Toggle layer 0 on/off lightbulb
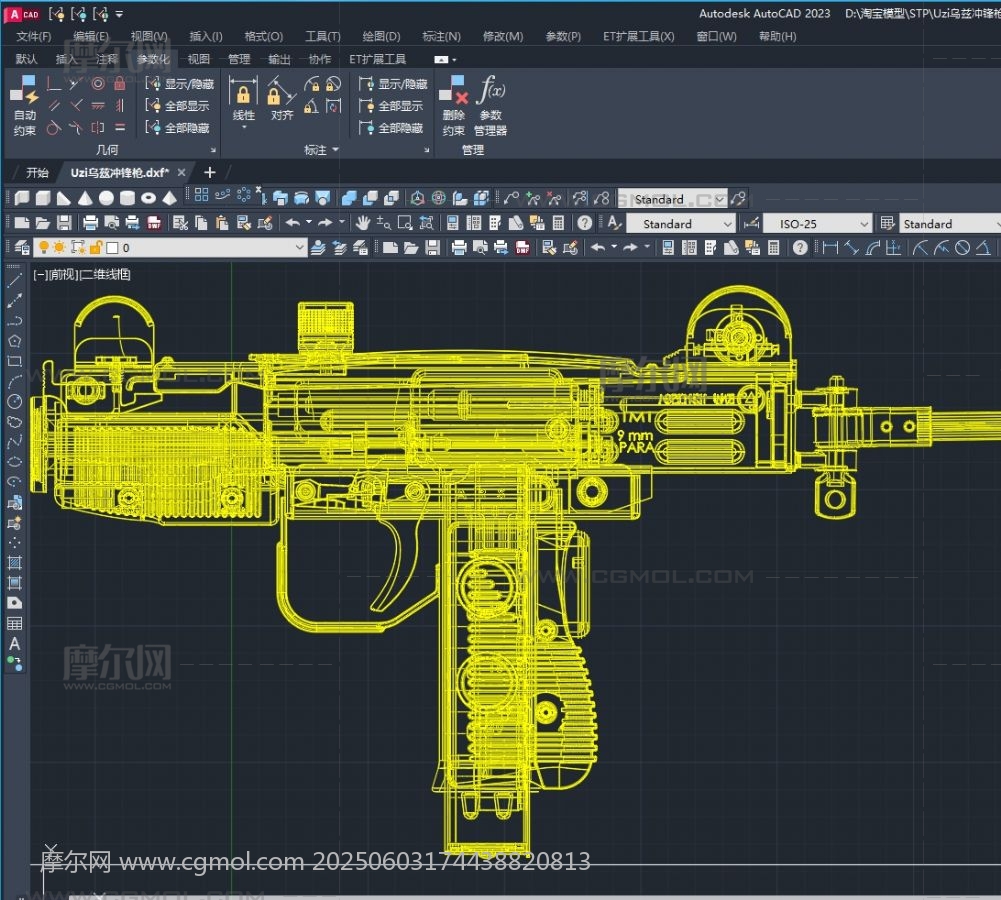Viewport: 1001px width, 900px height. [43, 248]
